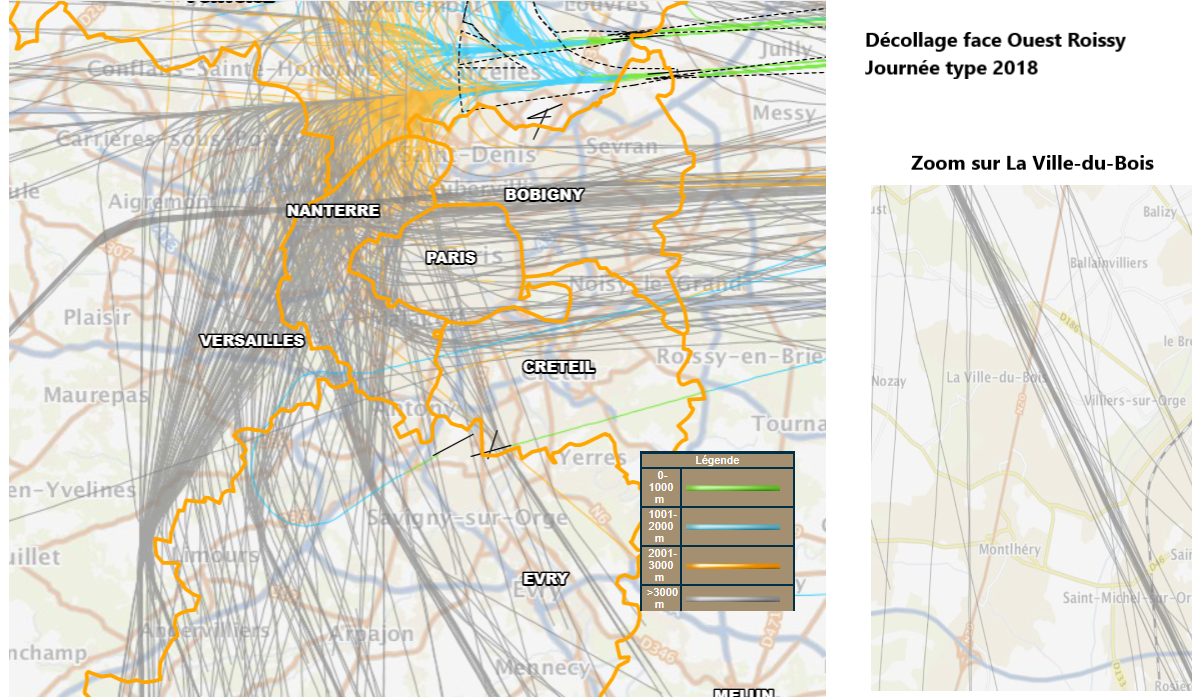
Task: Click the bold VERSAILLES map label
Action: [252, 341]
